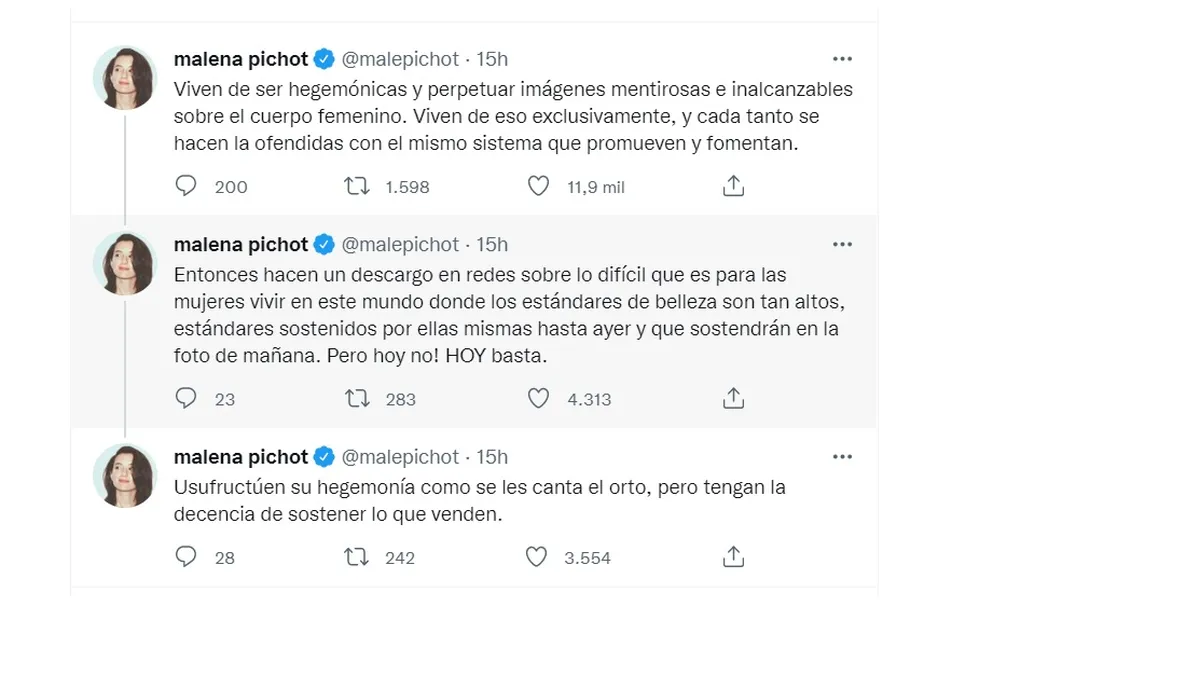This screenshot has height=675, width=1200.
Task: Open the 15h timestamp on the last tweet
Action: click(492, 457)
